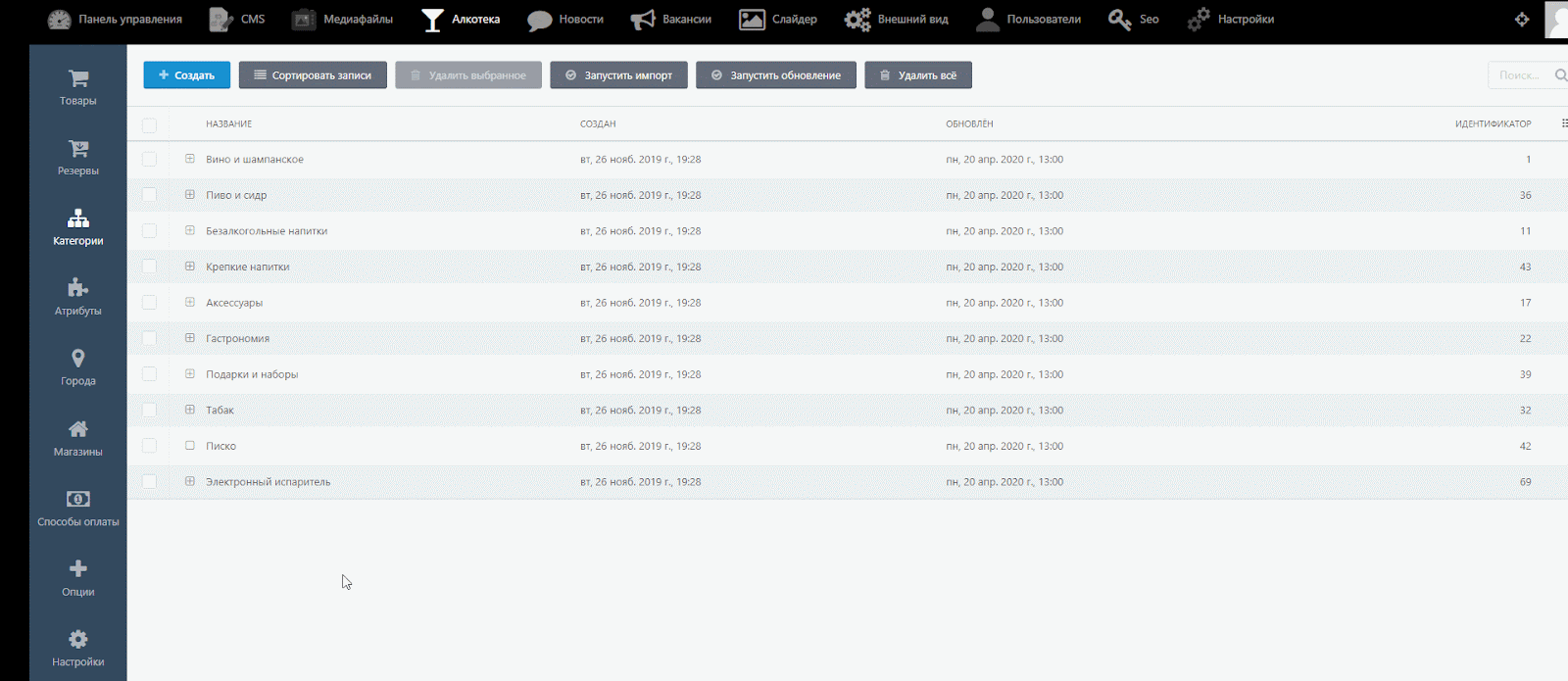Sort by the СОЗДАН column header
Viewport: 1568px width, 681px height.
click(598, 124)
